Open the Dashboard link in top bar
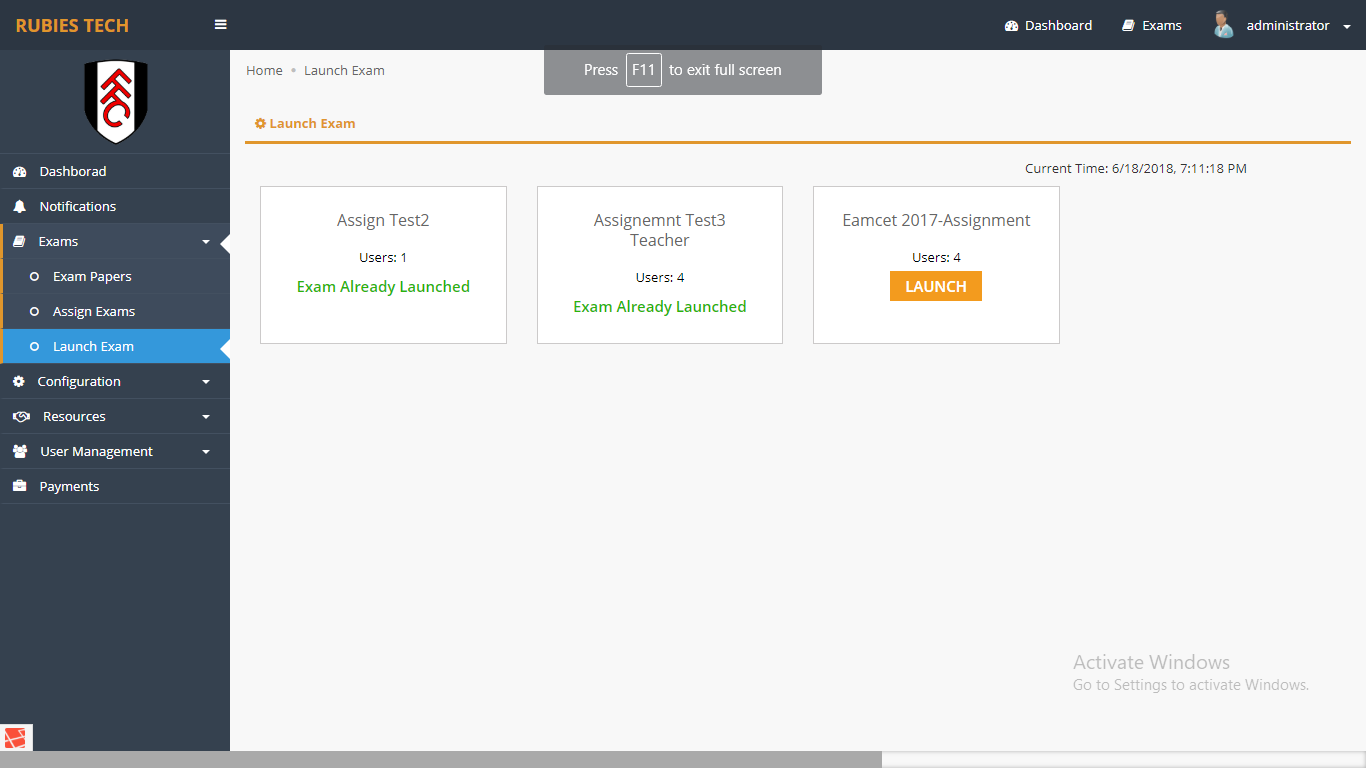The width and height of the screenshot is (1366, 768). pos(1048,26)
